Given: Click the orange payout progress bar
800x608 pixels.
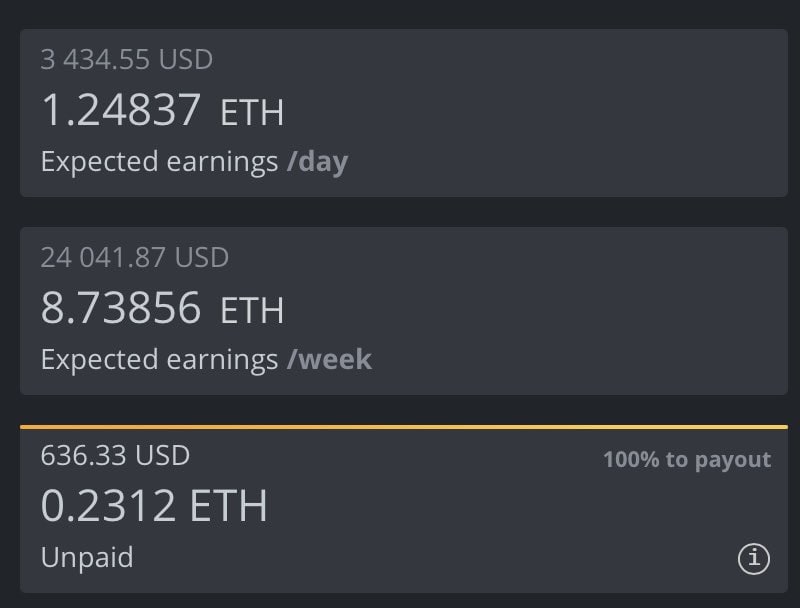Looking at the screenshot, I should (404, 427).
